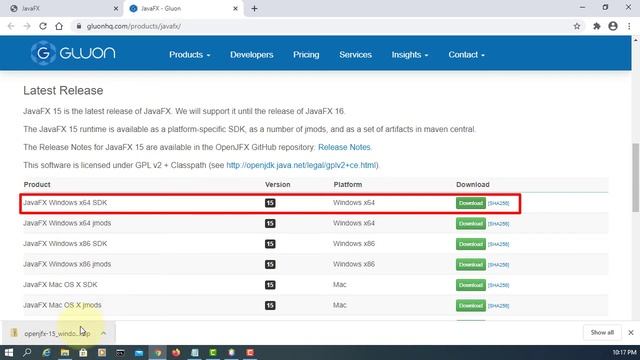
Task: Download JavaFX Windows x64 SDK
Action: click(471, 203)
